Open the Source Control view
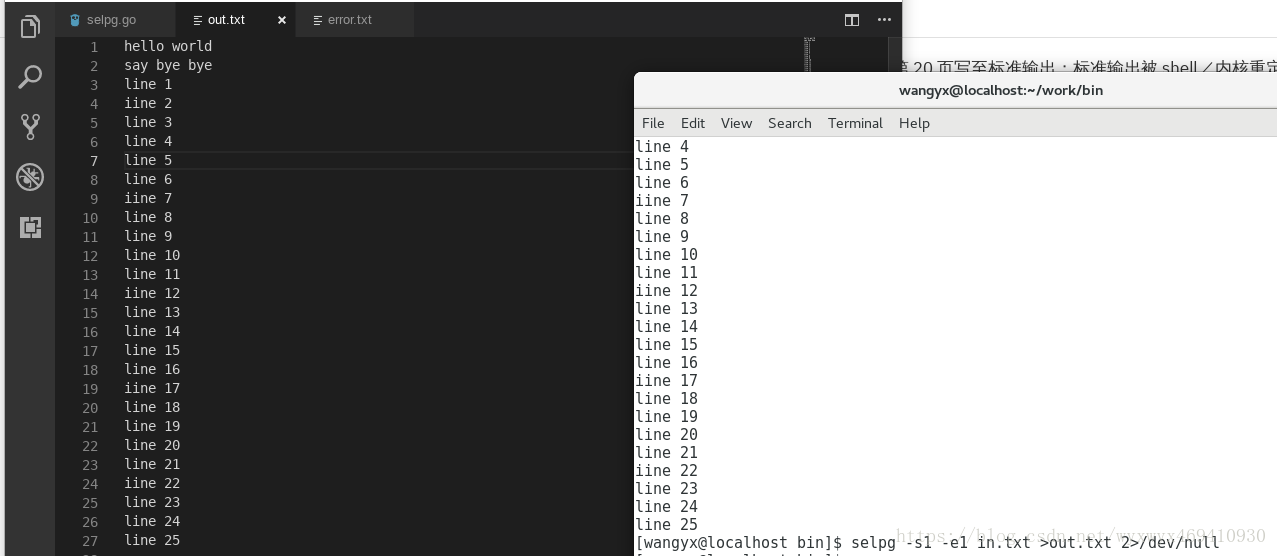Image resolution: width=1277 pixels, height=556 pixels. (x=30, y=127)
